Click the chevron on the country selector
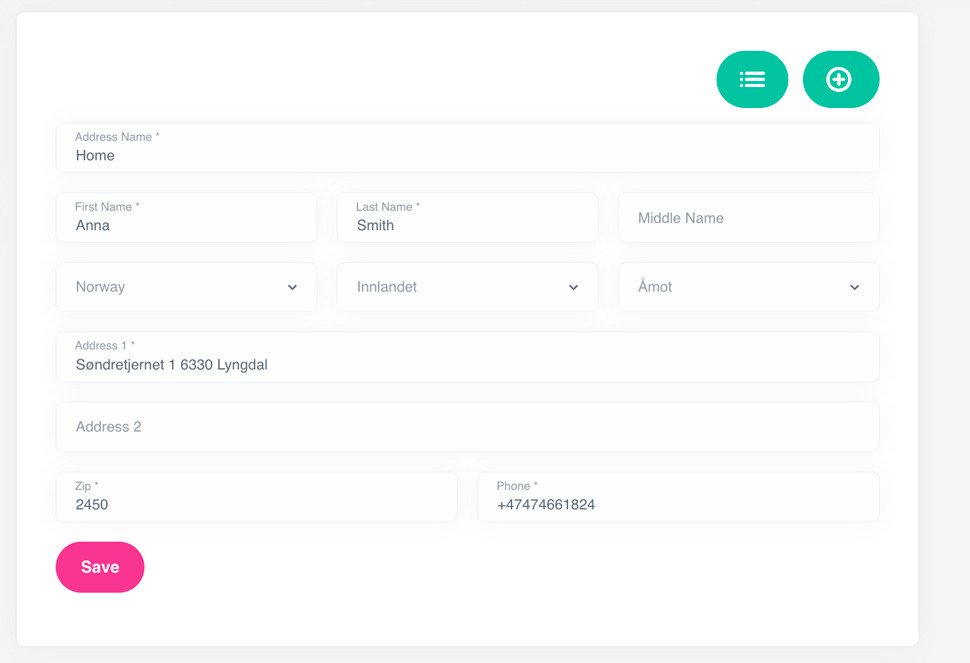Viewport: 970px width, 663px height. 295,287
